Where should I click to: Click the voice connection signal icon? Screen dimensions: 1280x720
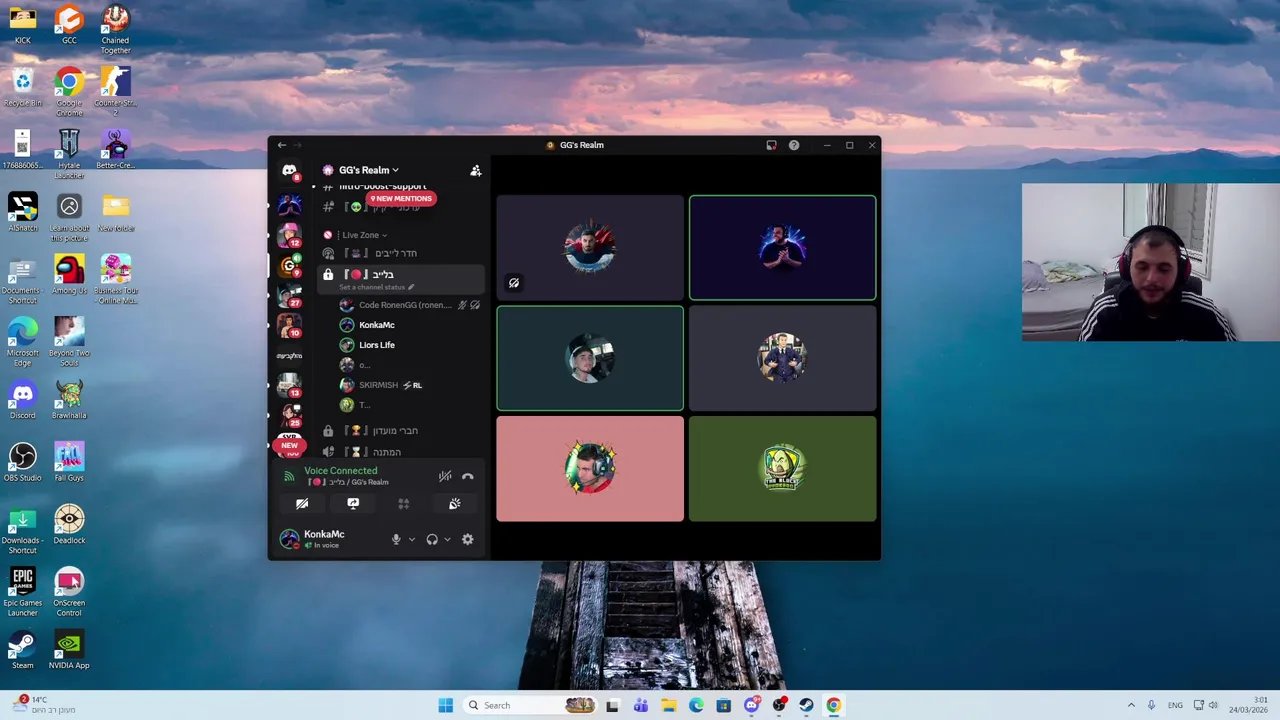pyautogui.click(x=289, y=476)
